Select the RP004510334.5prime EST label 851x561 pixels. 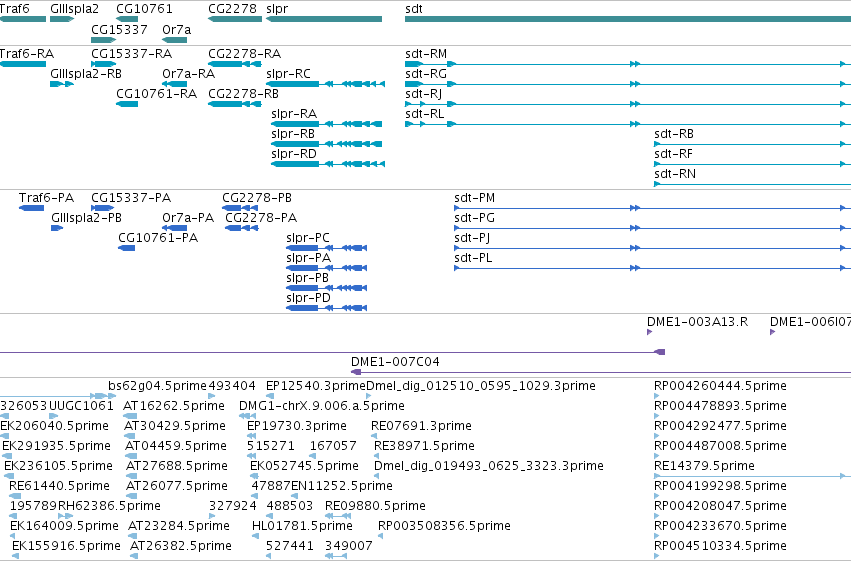pos(720,547)
